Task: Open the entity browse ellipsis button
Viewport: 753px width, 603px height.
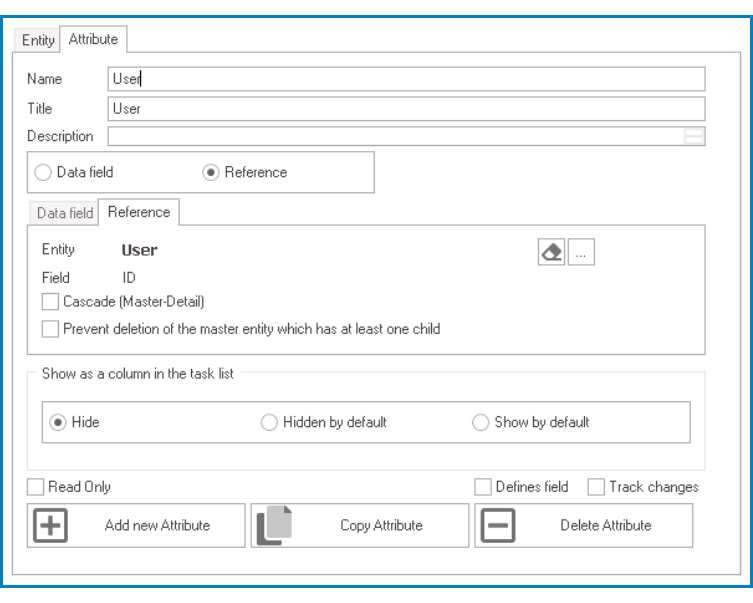Action: (x=581, y=252)
